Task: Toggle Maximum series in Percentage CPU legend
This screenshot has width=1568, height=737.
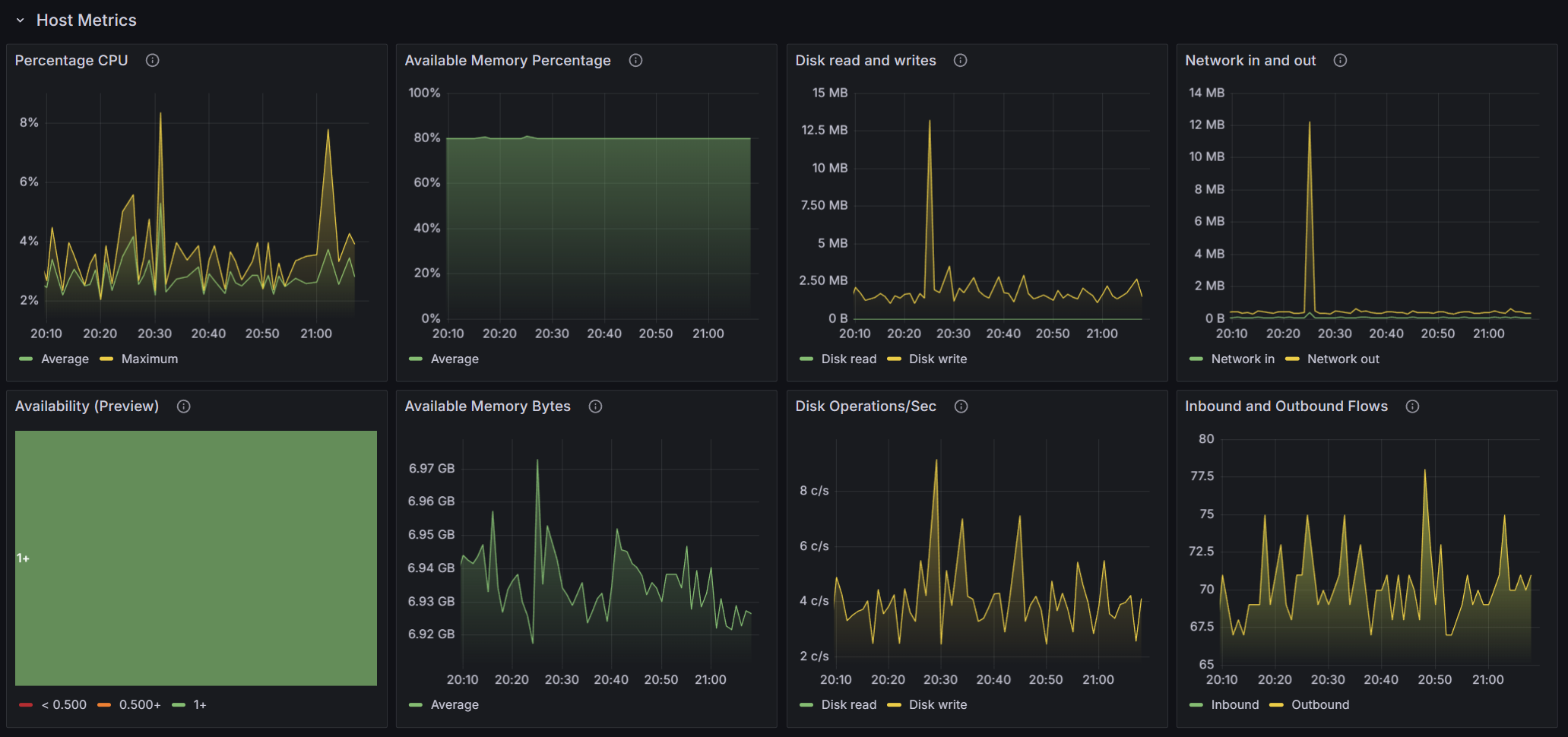Action: point(149,359)
